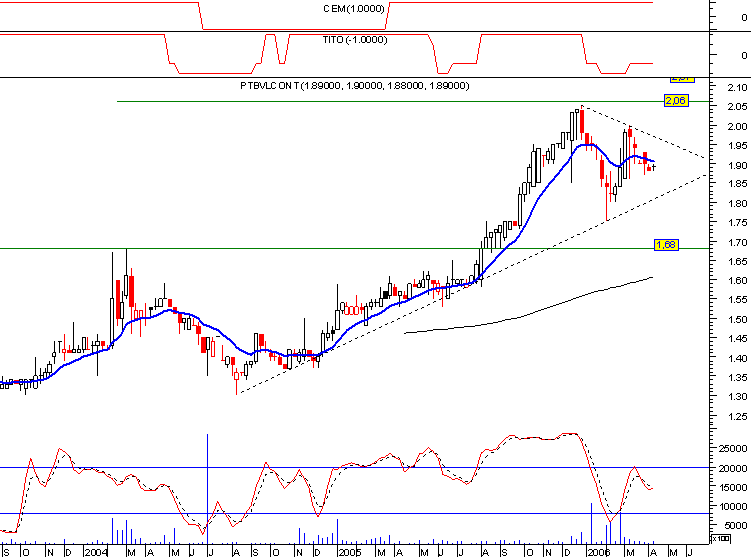Click the 1.60 price axis value

point(737,281)
